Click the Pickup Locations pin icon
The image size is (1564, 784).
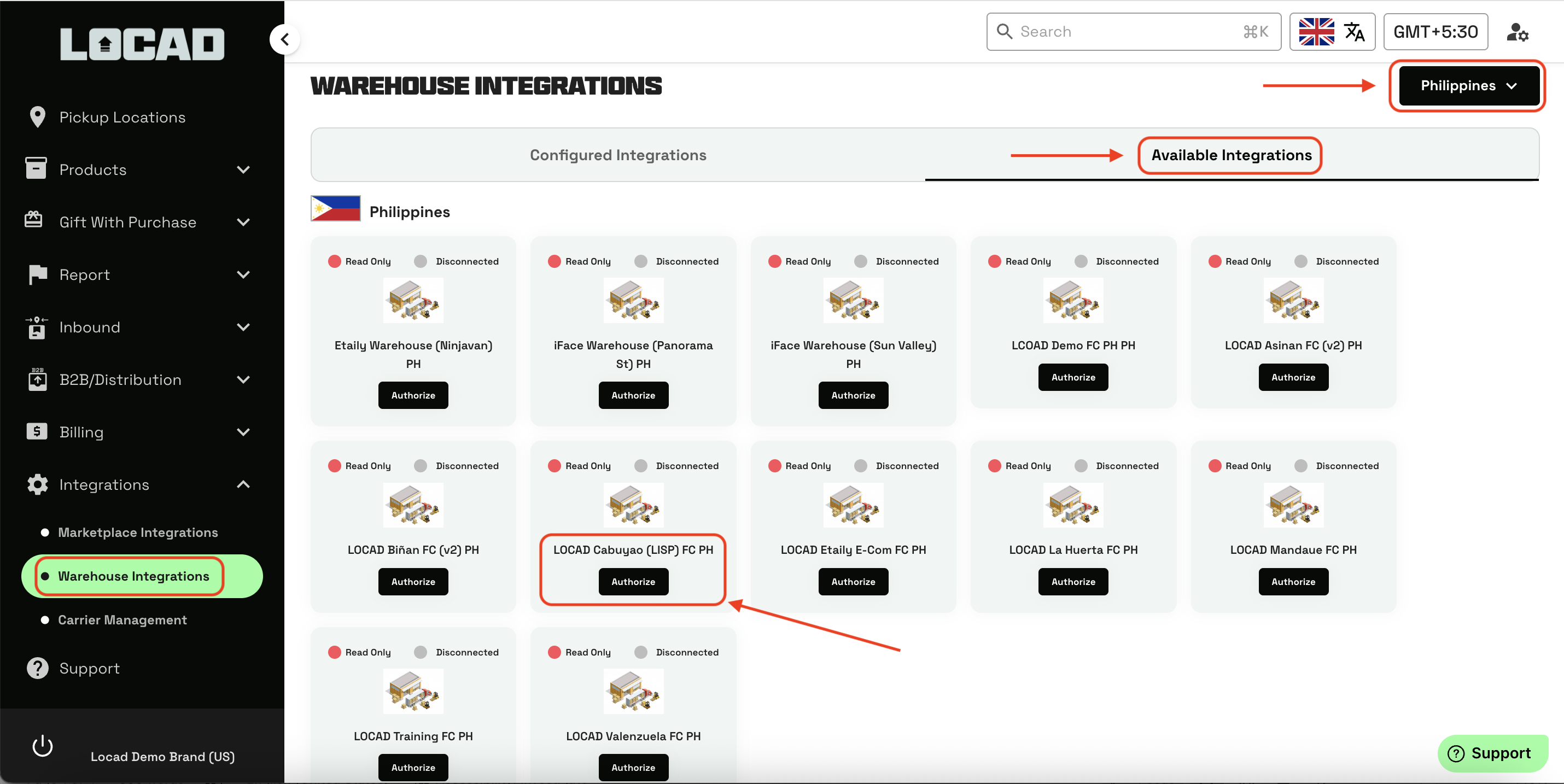pyautogui.click(x=37, y=117)
